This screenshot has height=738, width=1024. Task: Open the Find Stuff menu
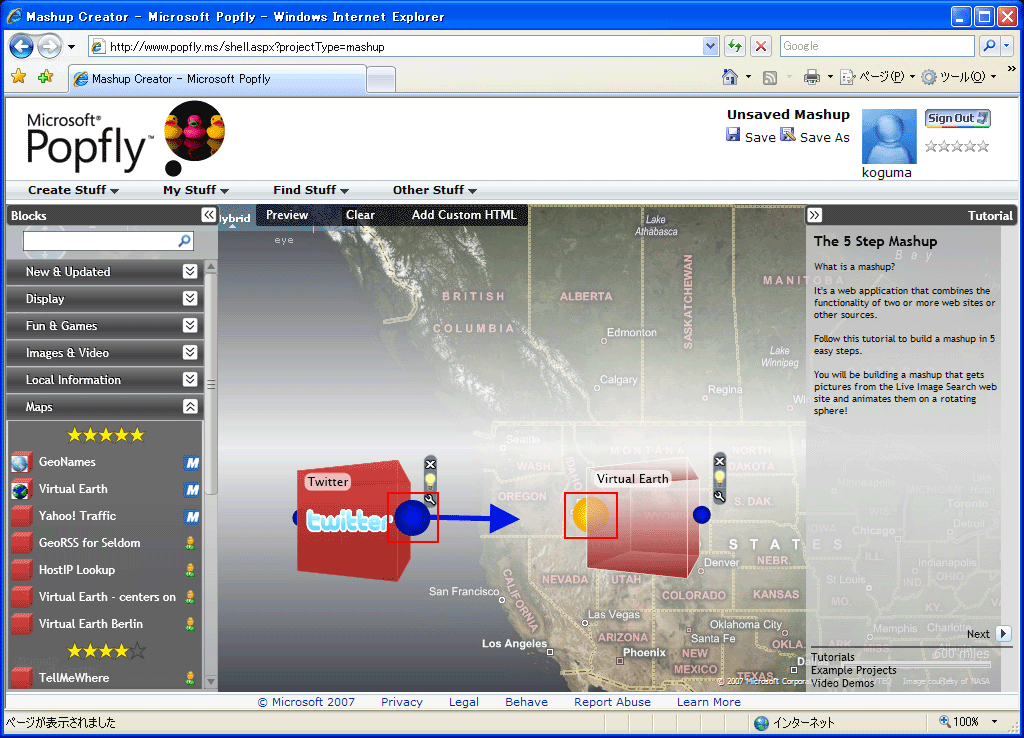tap(311, 190)
